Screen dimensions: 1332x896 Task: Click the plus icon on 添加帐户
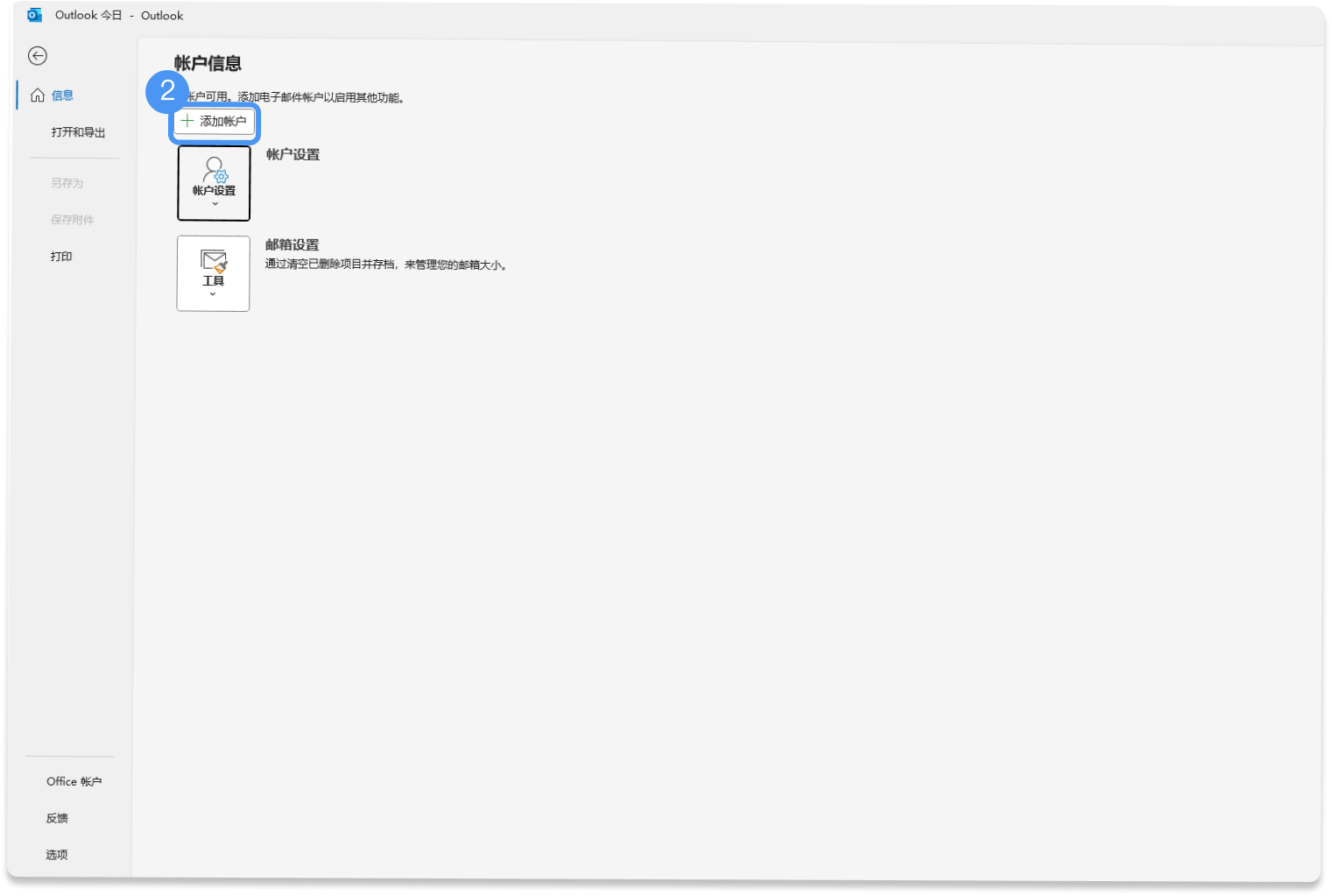pos(187,121)
